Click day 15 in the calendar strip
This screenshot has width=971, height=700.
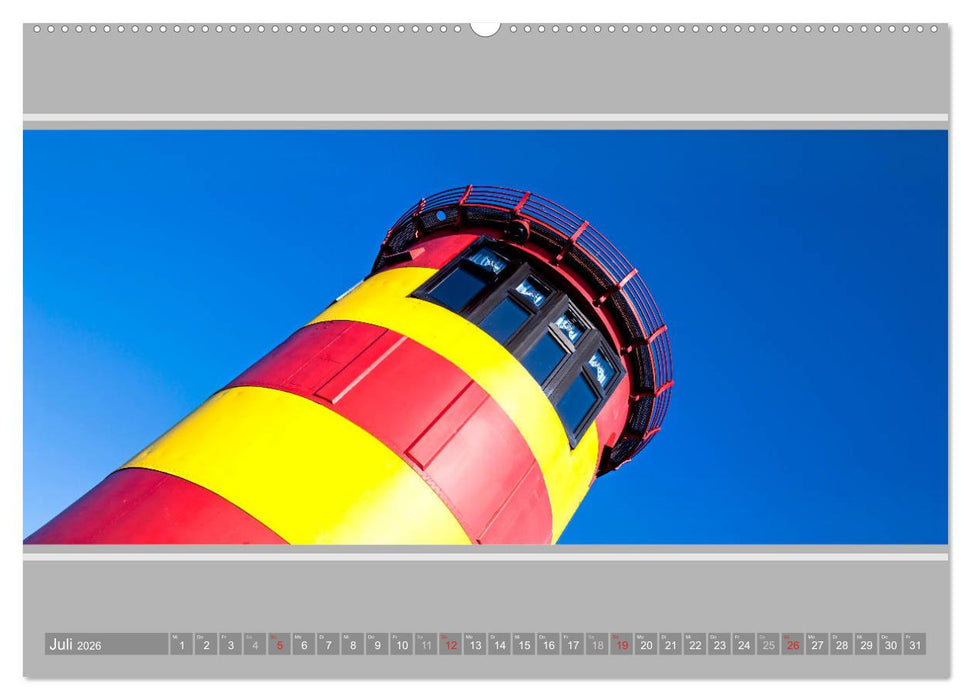pos(524,645)
